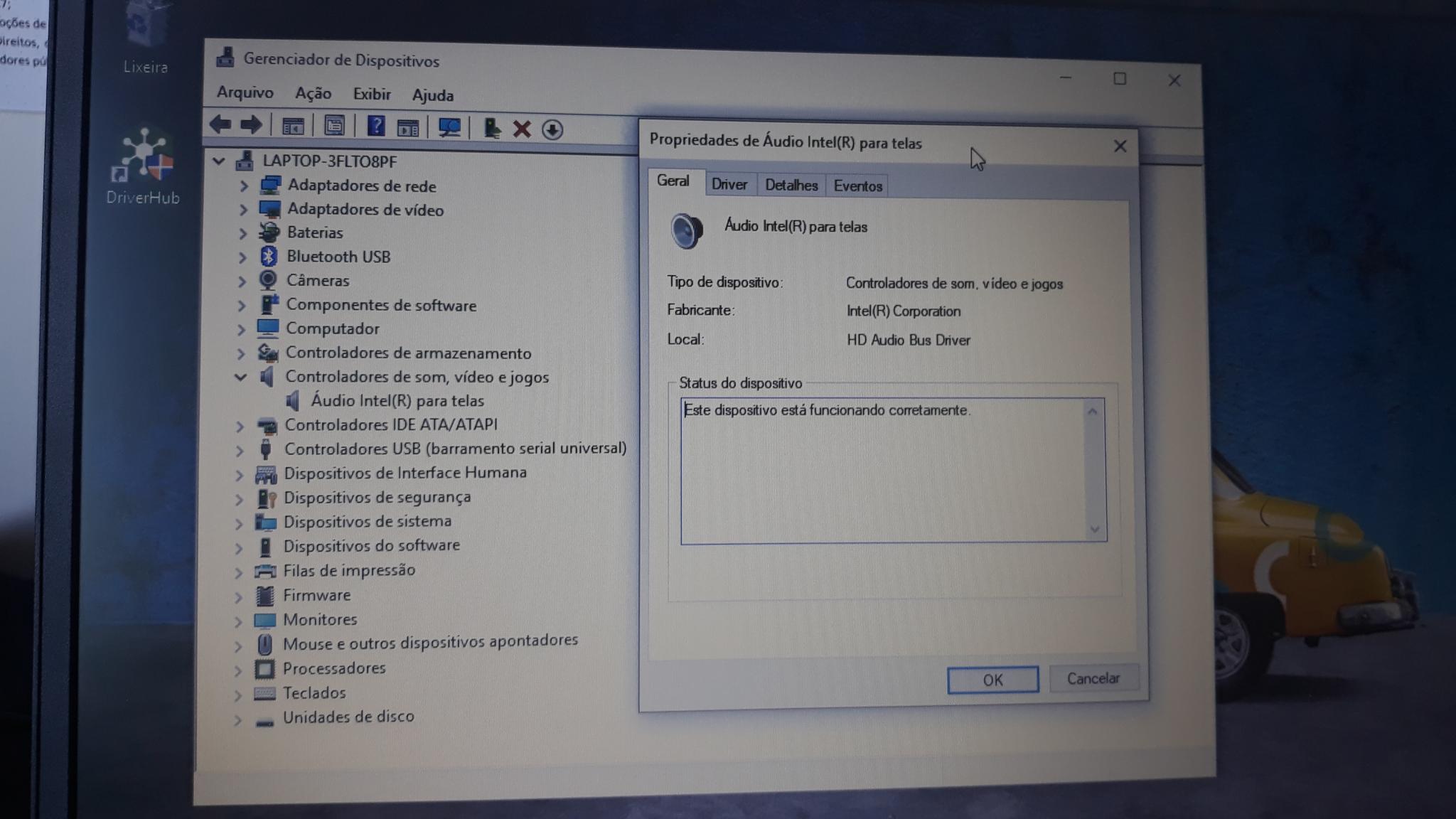Close the properties dialog with X
The image size is (1456, 819).
point(1120,146)
